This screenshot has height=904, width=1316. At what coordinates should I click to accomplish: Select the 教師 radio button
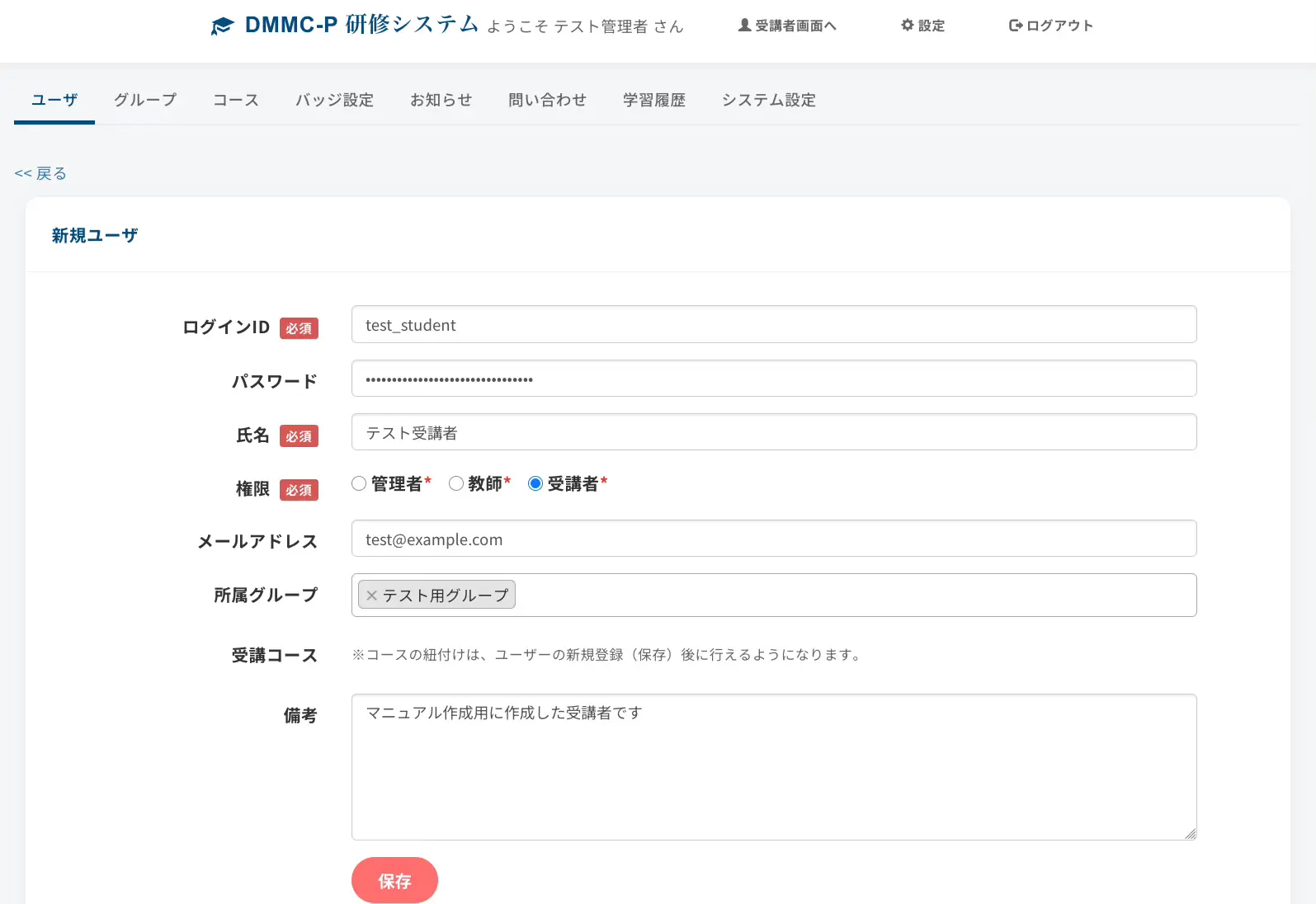[x=456, y=484]
